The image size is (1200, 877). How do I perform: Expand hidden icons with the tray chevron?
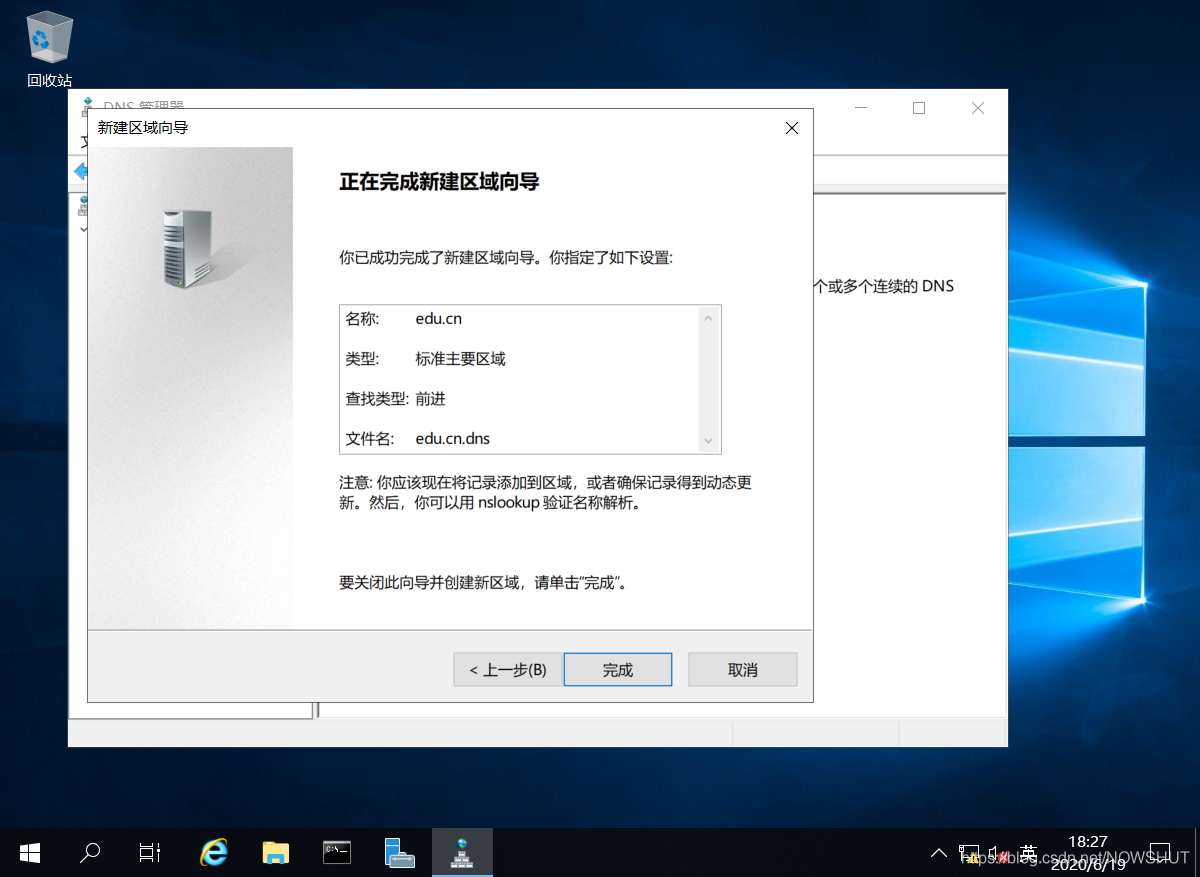point(939,852)
